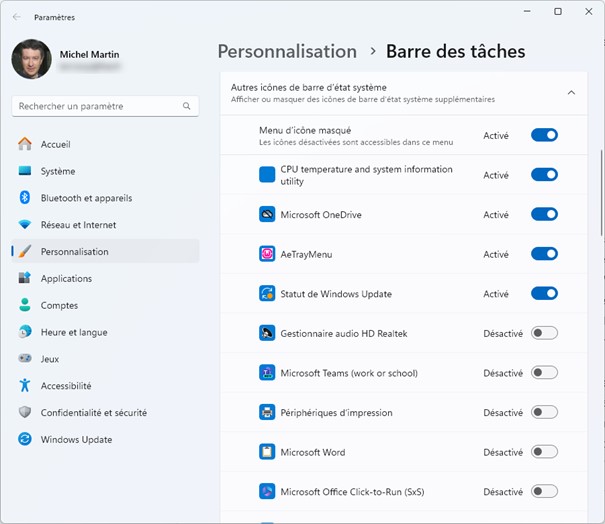Click the Realtek HD audio manager icon
Screen dimensions: 605x524
point(267,333)
